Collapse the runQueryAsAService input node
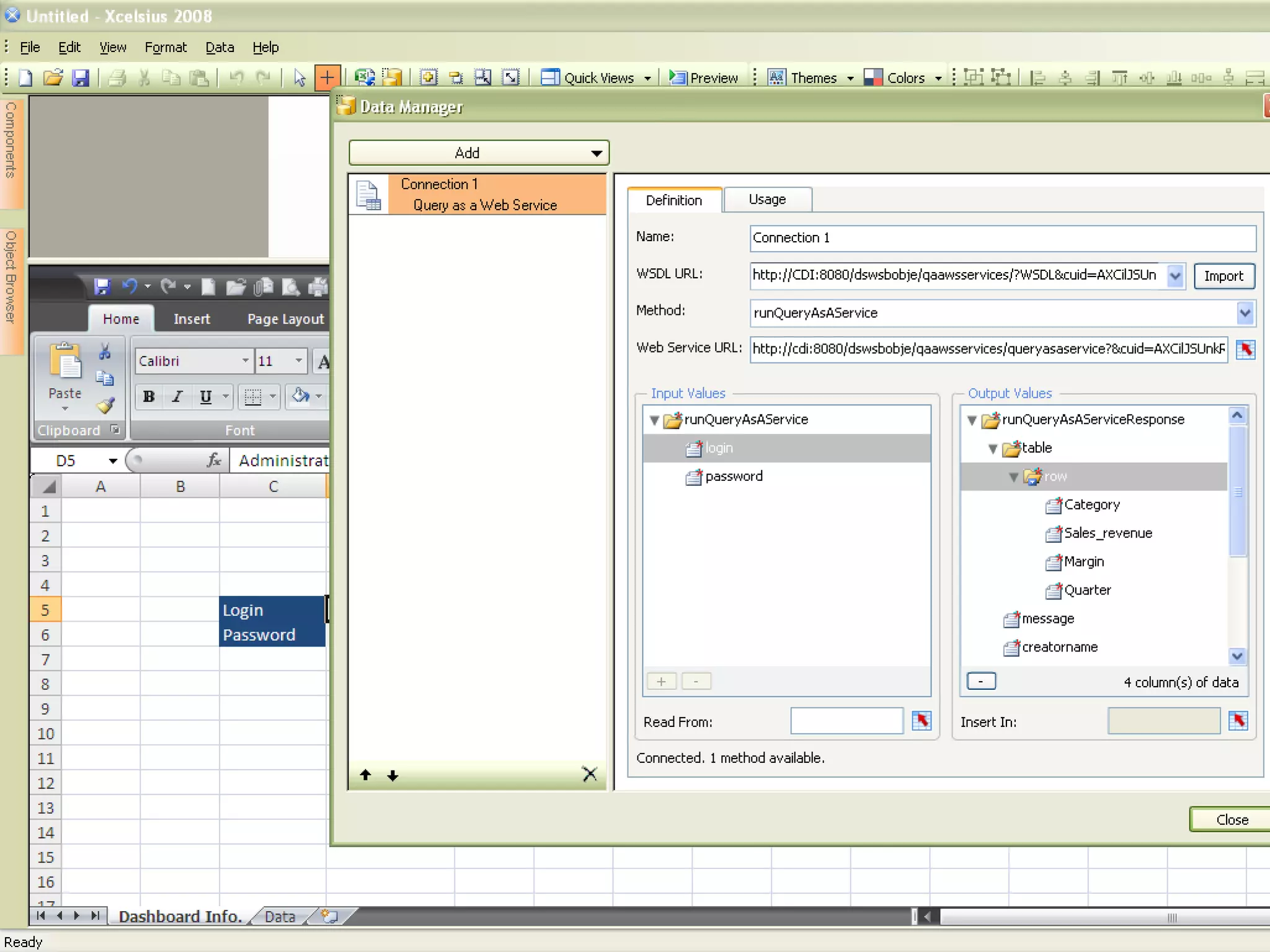Image resolution: width=1270 pixels, height=952 pixels. click(654, 420)
